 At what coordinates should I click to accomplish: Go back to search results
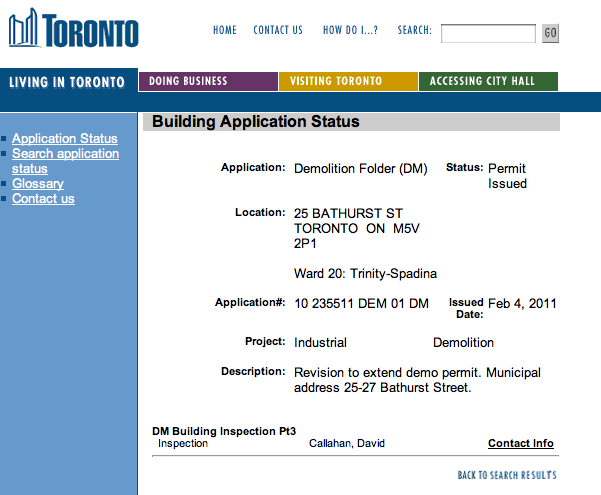507,475
